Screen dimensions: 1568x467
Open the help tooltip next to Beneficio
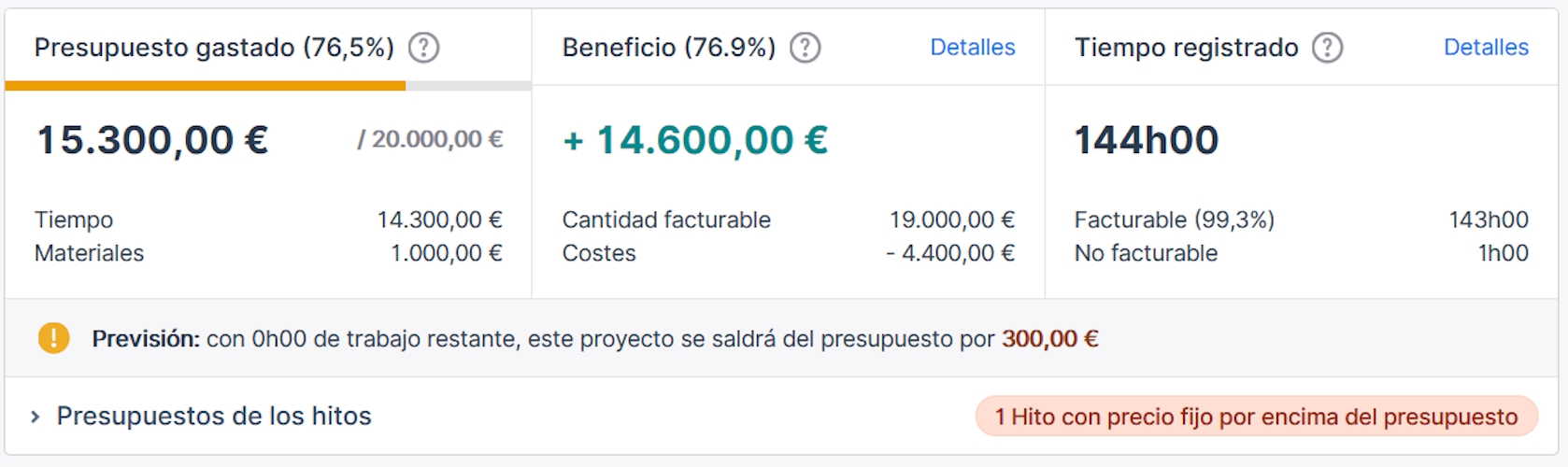[x=805, y=48]
